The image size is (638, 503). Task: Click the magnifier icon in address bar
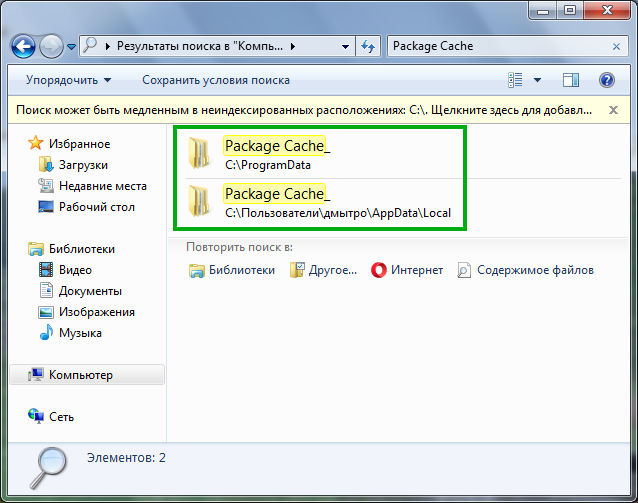click(90, 46)
